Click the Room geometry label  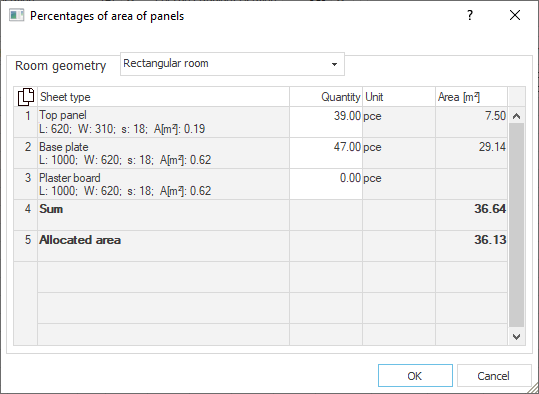point(60,66)
